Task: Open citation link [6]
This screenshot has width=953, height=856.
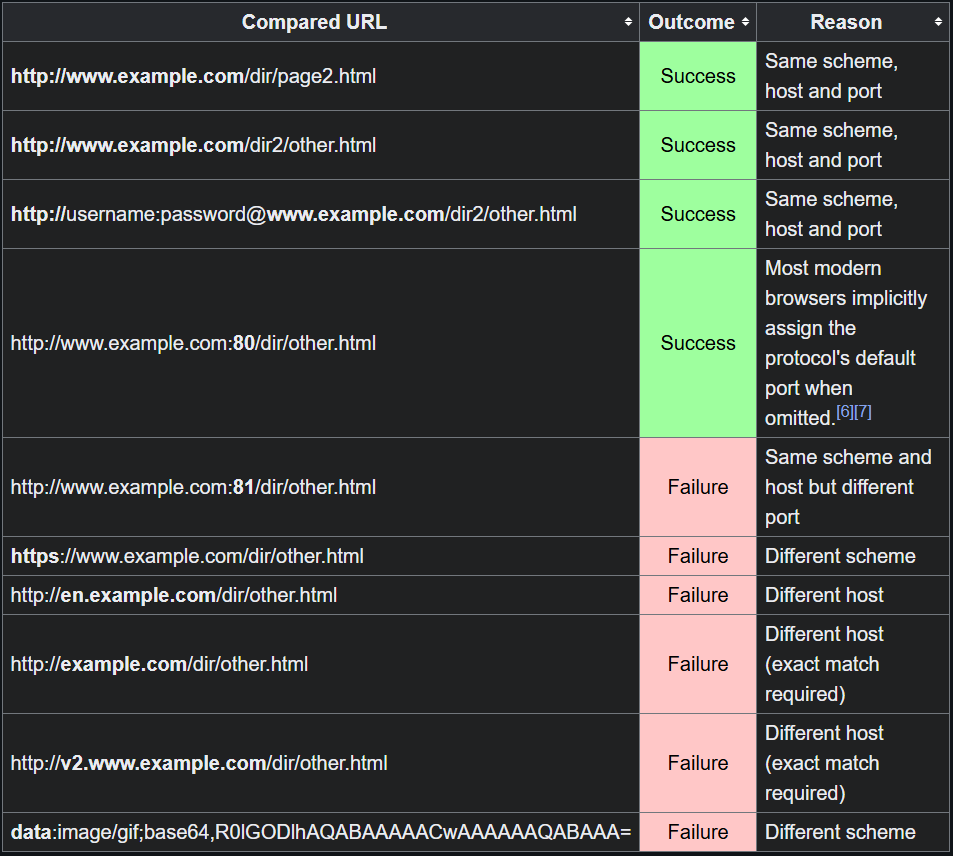Action: (x=844, y=412)
